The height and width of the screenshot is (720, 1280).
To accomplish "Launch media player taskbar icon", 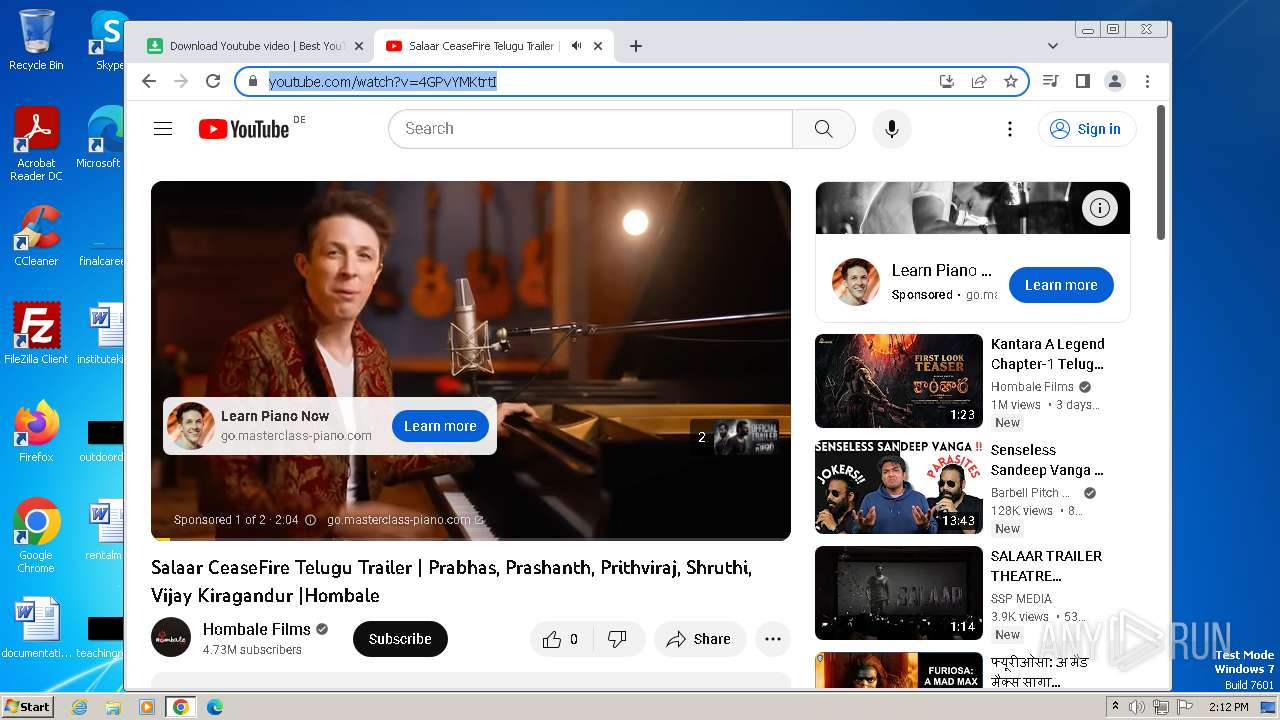I will click(x=147, y=707).
